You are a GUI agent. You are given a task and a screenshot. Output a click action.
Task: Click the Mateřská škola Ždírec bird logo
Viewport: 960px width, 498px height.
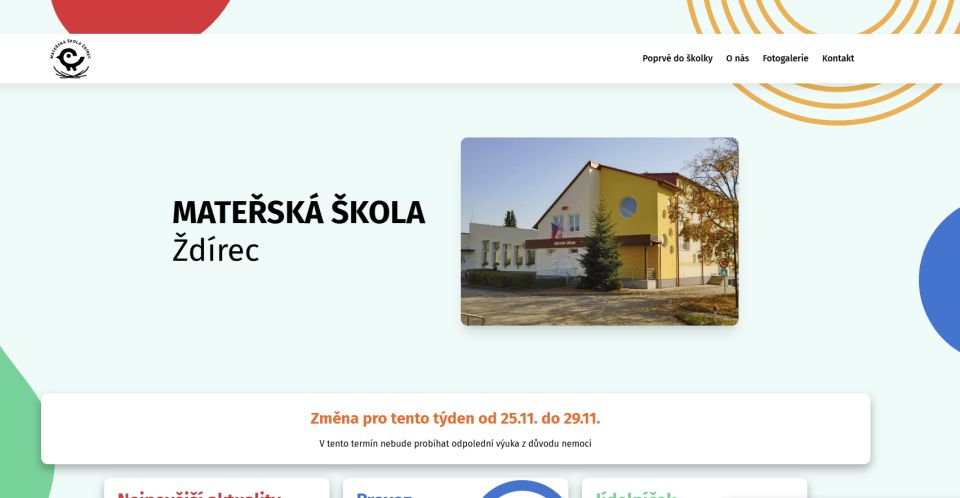pos(70,59)
